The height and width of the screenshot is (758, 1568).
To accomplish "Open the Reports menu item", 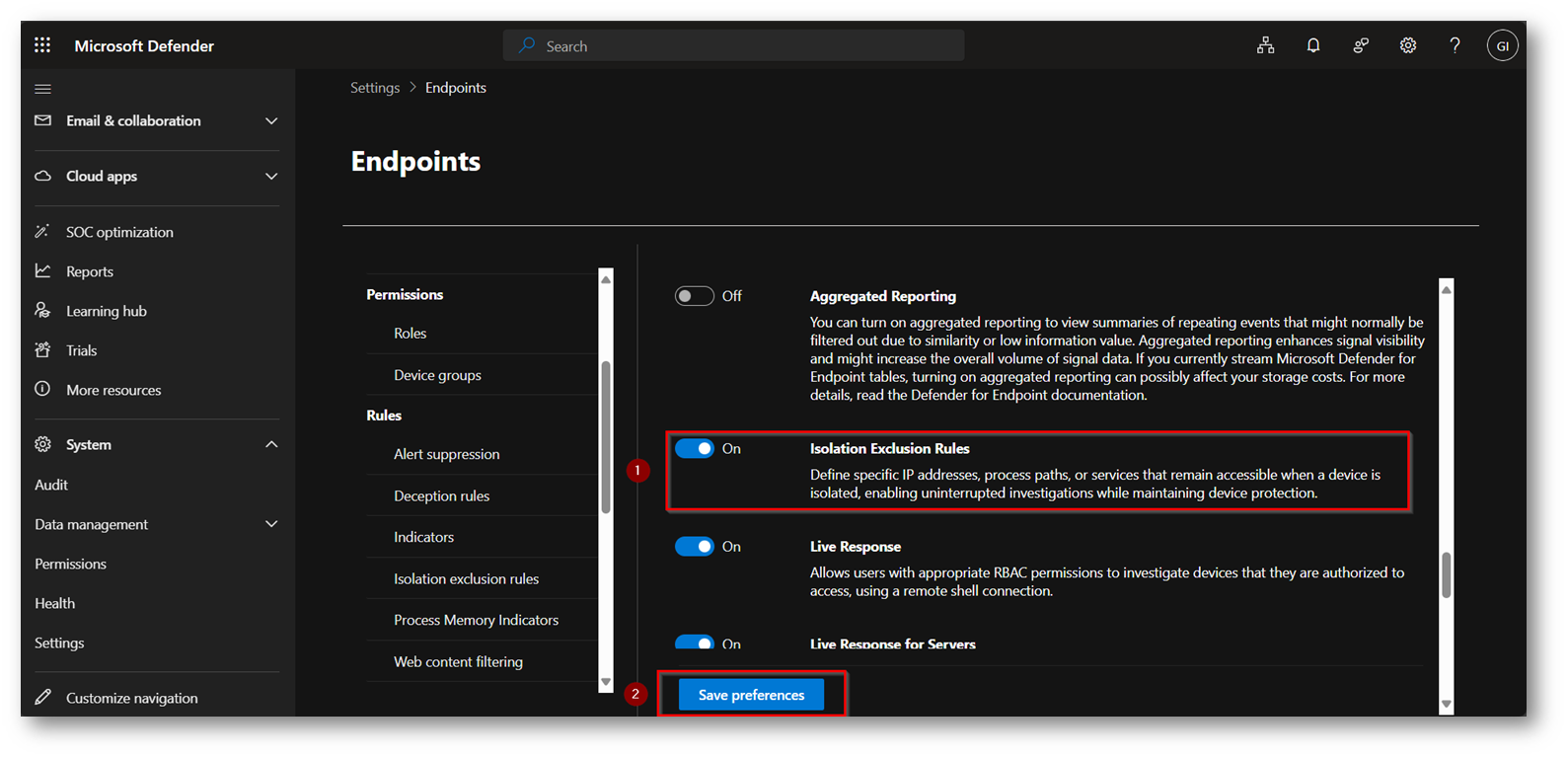I will (90, 271).
